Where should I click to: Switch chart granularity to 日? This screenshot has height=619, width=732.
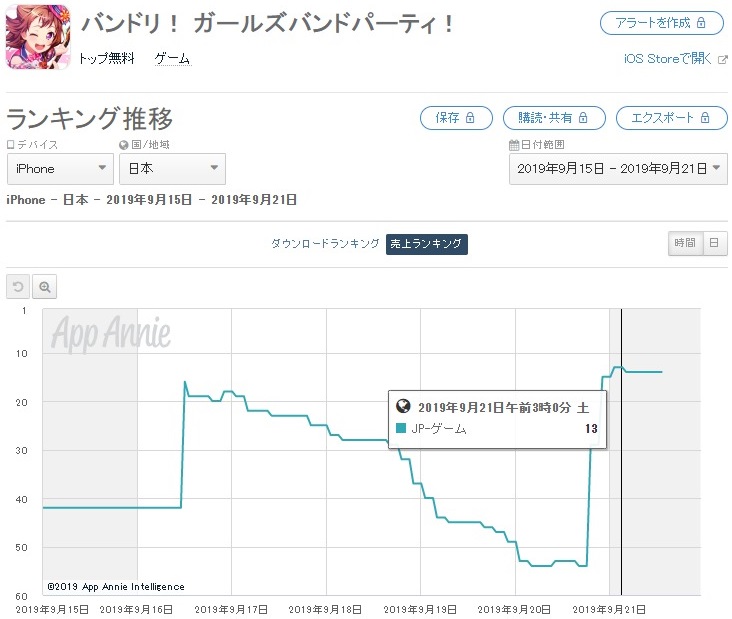click(x=714, y=243)
